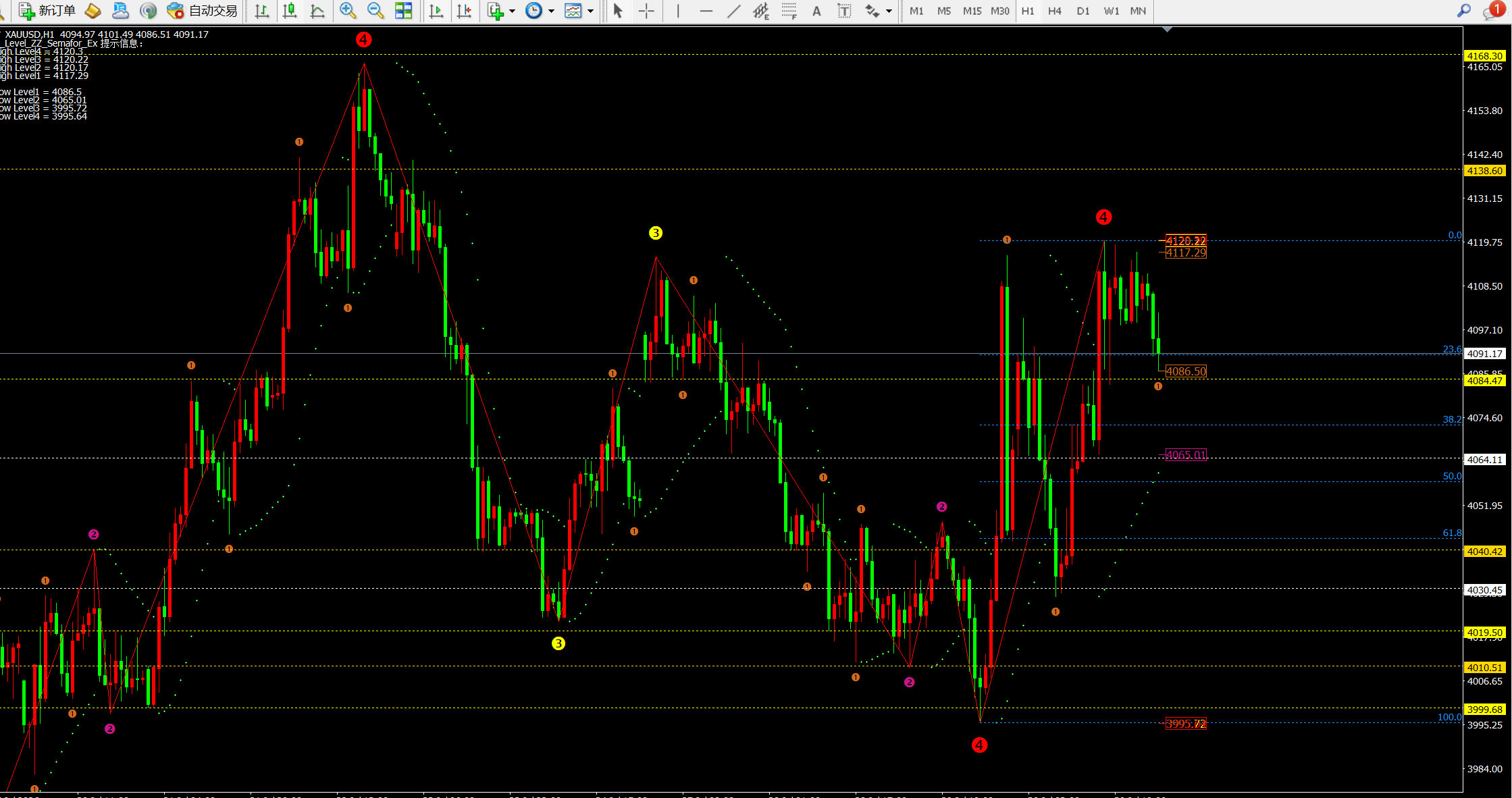Select the H1 timeframe button

(x=1028, y=11)
